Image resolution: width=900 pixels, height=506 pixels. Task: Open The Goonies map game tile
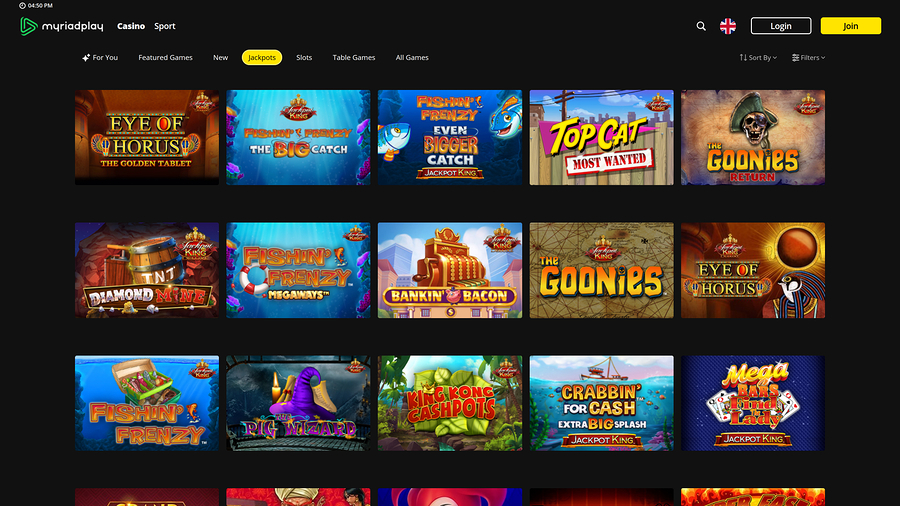tap(602, 270)
